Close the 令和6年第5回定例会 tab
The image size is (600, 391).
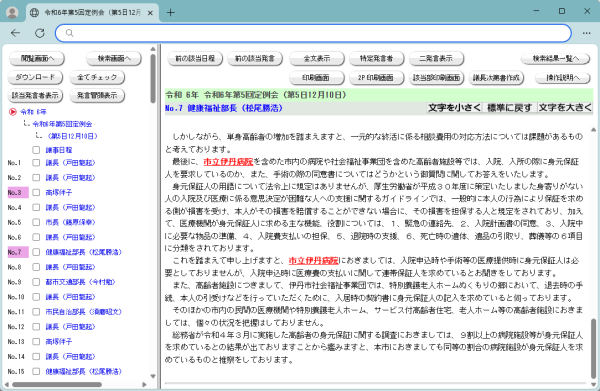point(150,13)
